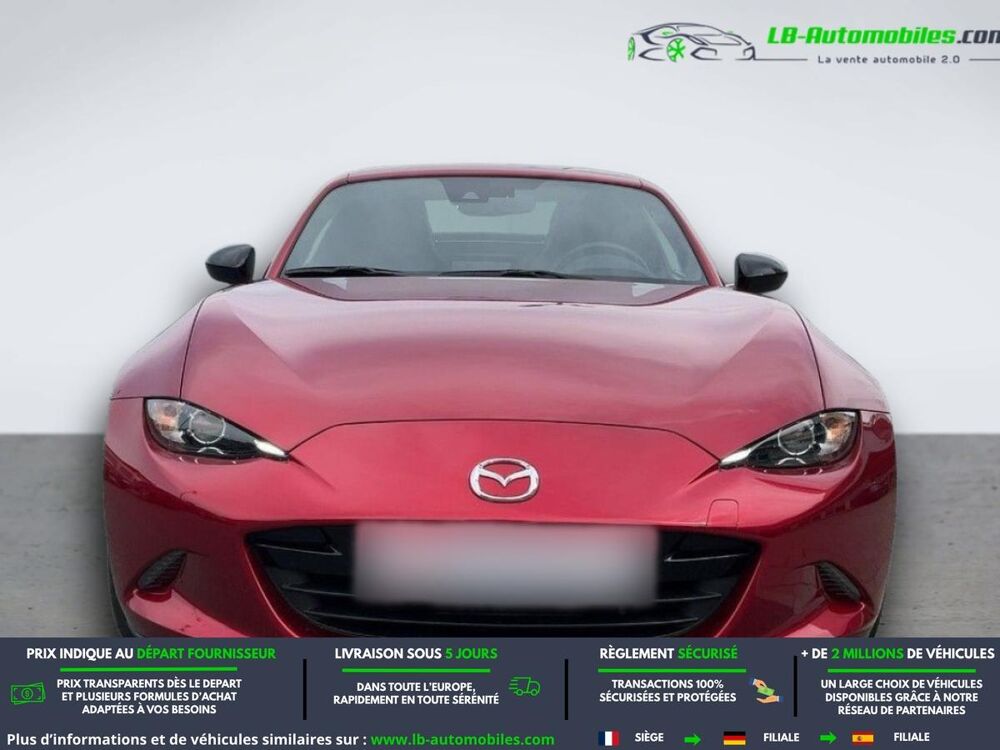
Task: Click 'RÈGLEMENT SÉCURISÉ' heading
Action: click(668, 654)
